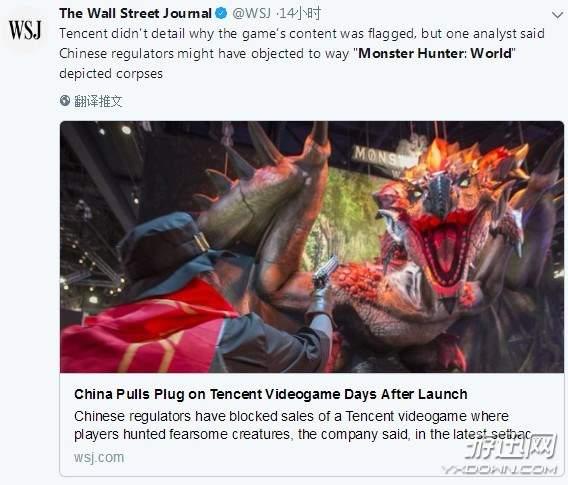Click the YXDOWN.COM watermark text
This screenshot has height=485, width=568.
[x=500, y=470]
